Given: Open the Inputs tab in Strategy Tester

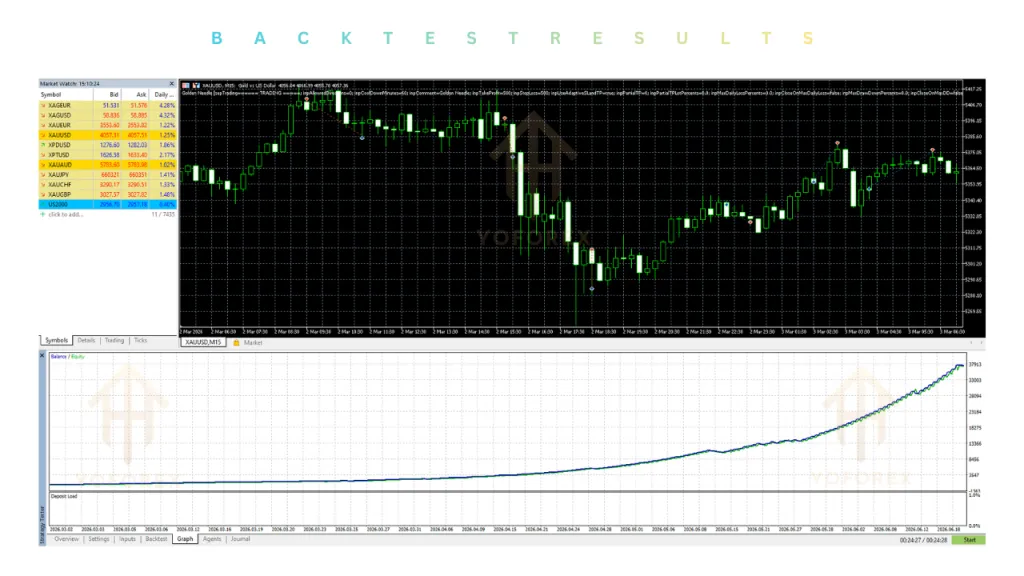Looking at the screenshot, I should pyautogui.click(x=127, y=539).
